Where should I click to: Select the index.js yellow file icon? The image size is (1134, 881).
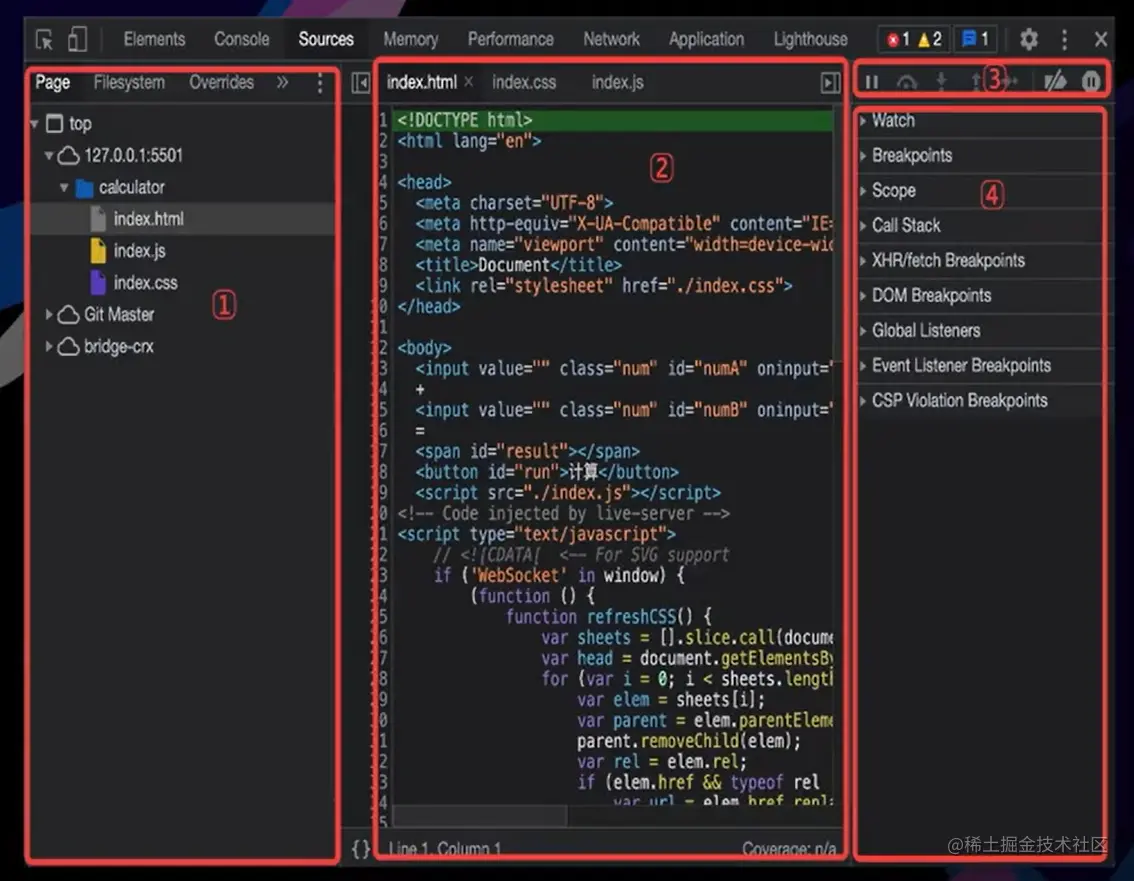click(x=98, y=250)
